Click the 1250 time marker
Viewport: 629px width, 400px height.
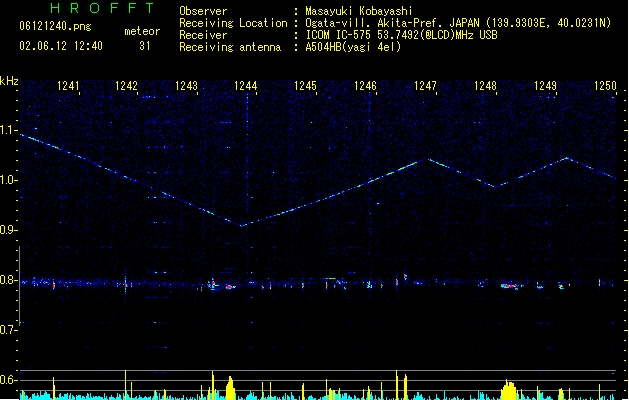point(605,85)
